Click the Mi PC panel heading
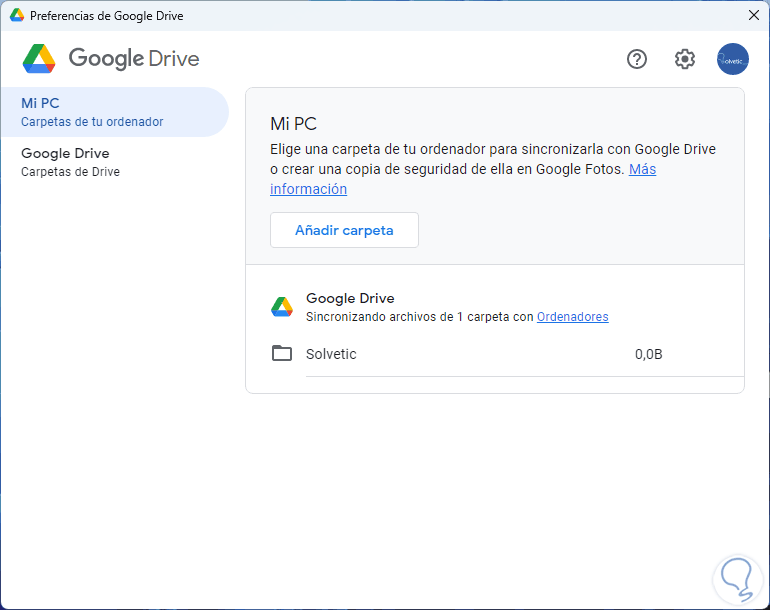This screenshot has height=610, width=770. click(x=293, y=124)
